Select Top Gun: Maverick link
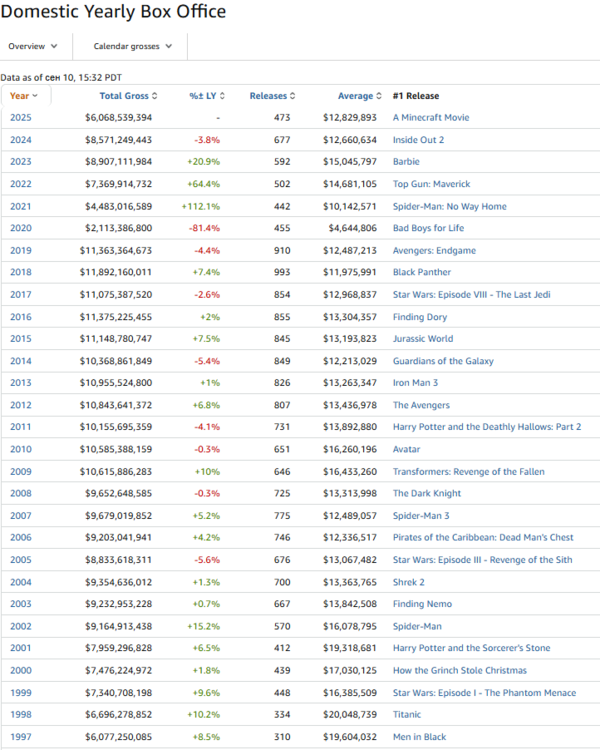600x750 pixels. (x=431, y=184)
